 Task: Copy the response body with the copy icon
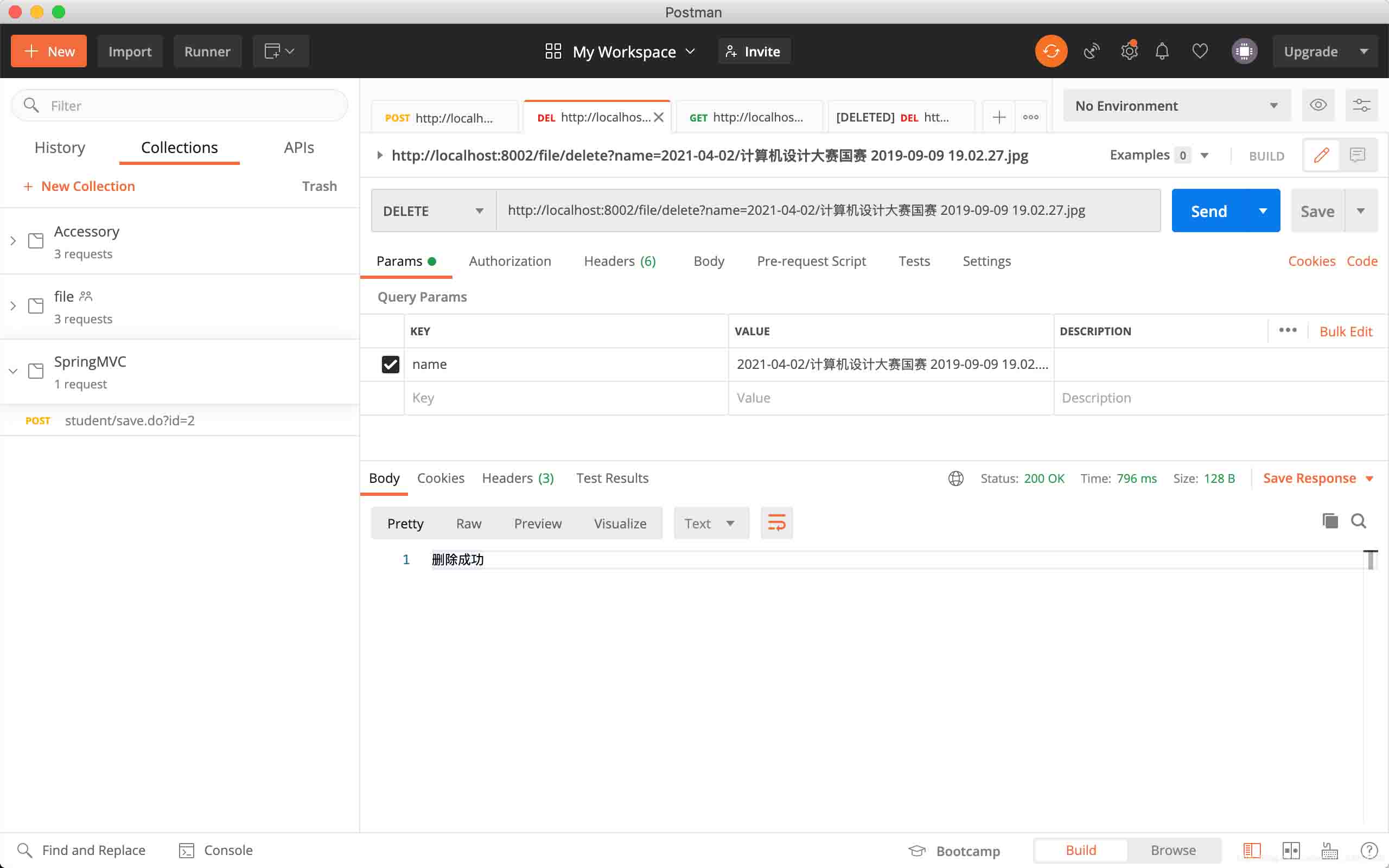click(x=1330, y=521)
